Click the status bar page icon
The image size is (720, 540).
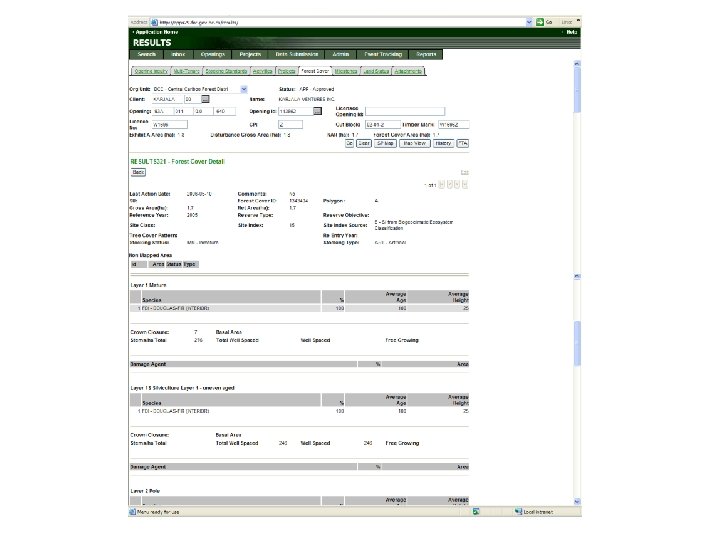click(x=133, y=512)
